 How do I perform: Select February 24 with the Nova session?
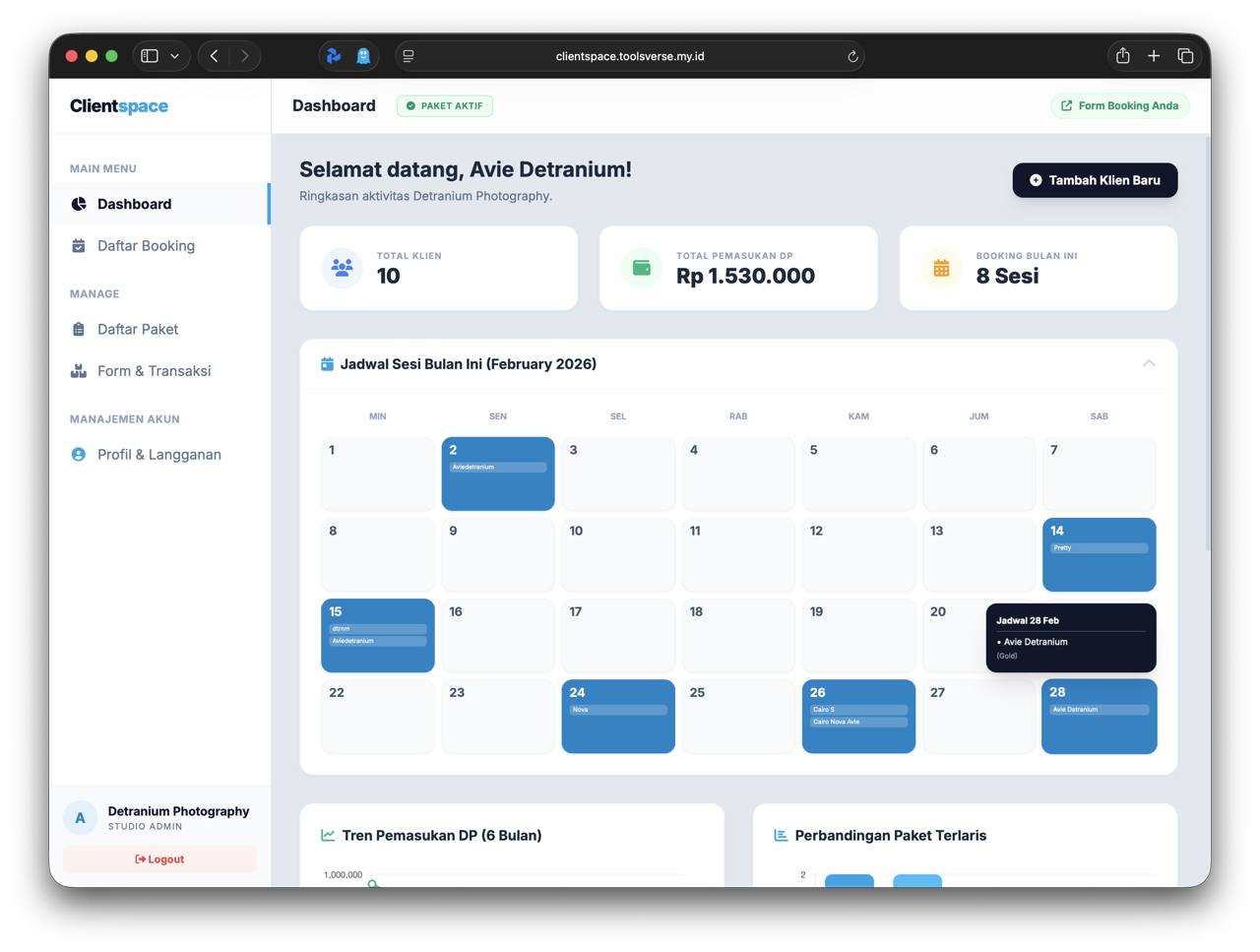pos(618,716)
